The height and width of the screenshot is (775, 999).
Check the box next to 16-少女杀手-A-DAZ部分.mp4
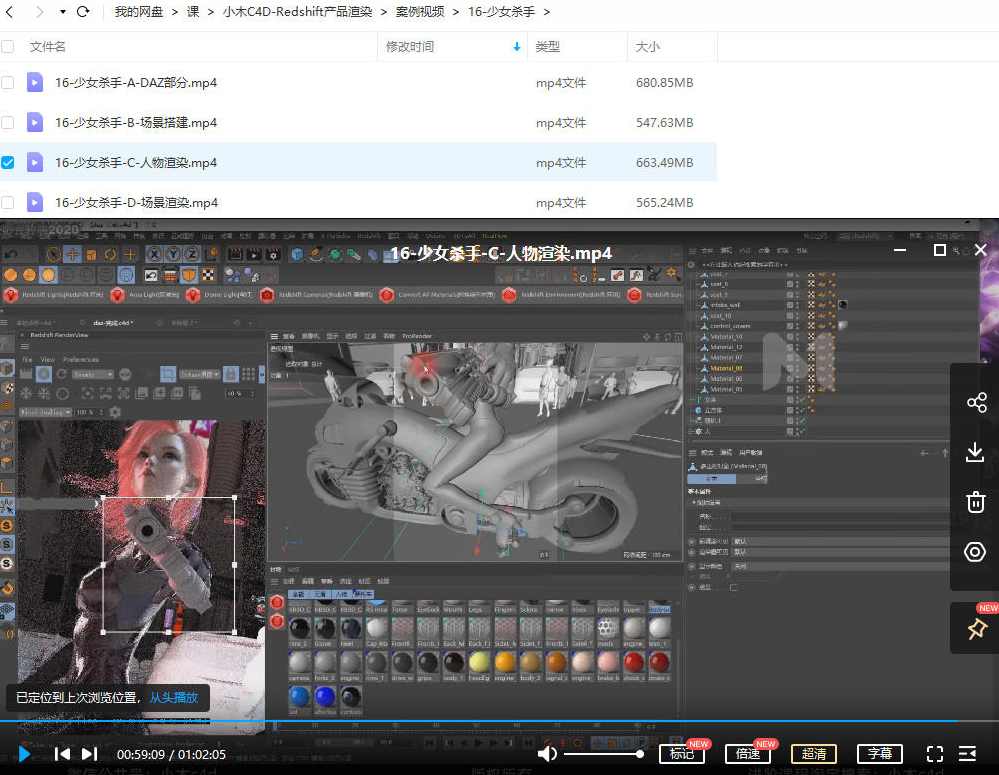pyautogui.click(x=8, y=82)
